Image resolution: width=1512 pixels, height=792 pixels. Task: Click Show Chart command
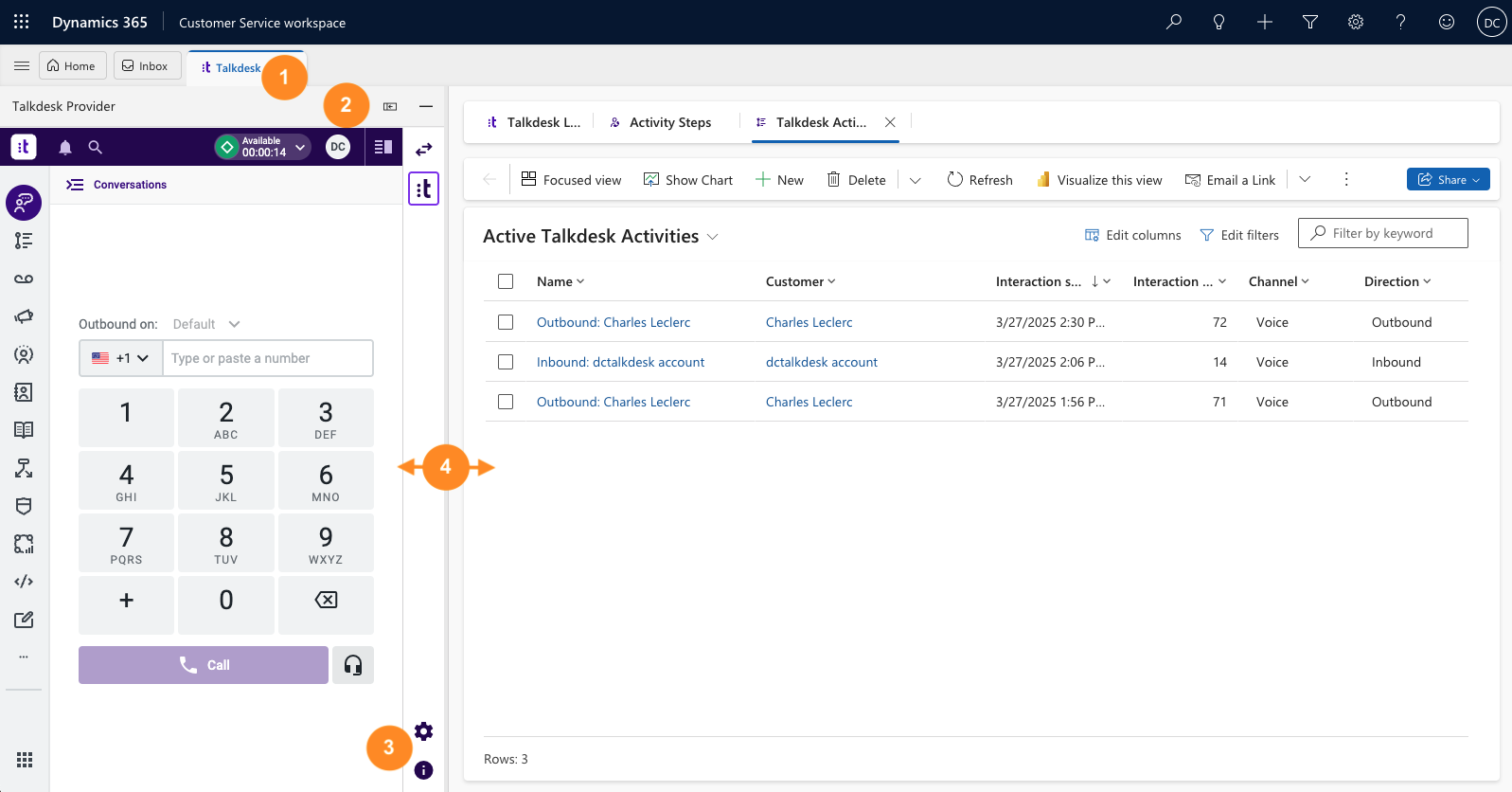tap(688, 180)
